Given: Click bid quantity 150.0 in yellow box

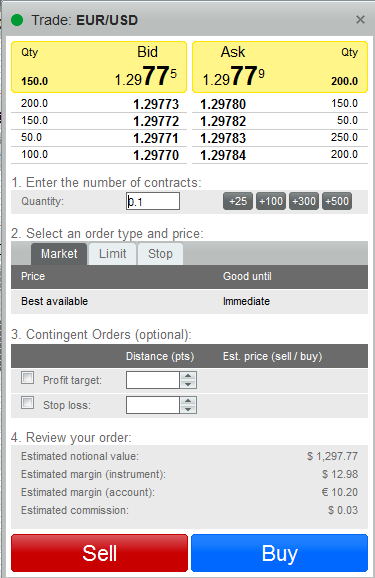Looking at the screenshot, I should point(35,81).
